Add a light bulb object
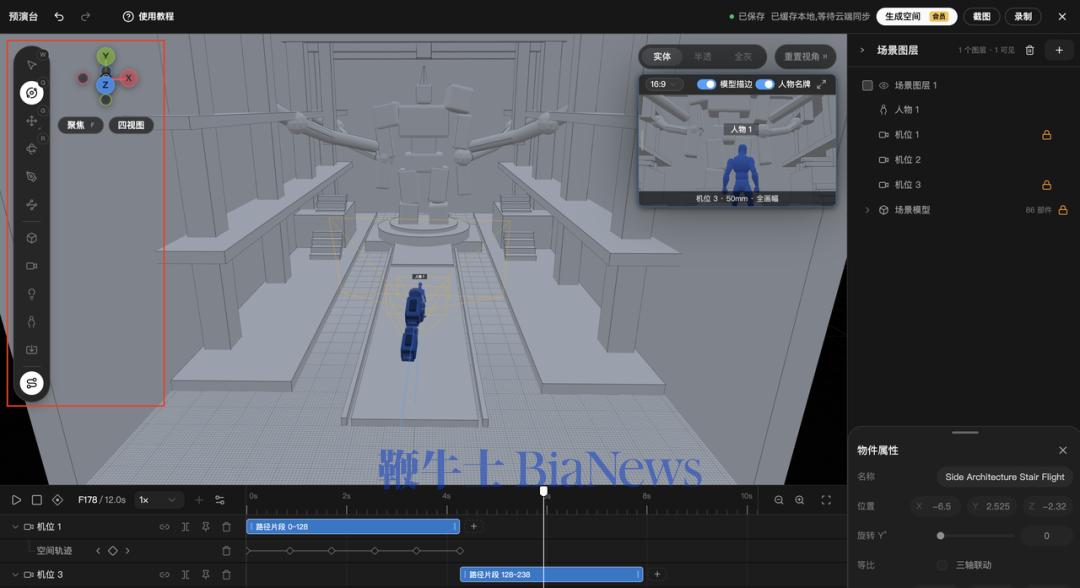This screenshot has height=588, width=1080. click(31, 294)
